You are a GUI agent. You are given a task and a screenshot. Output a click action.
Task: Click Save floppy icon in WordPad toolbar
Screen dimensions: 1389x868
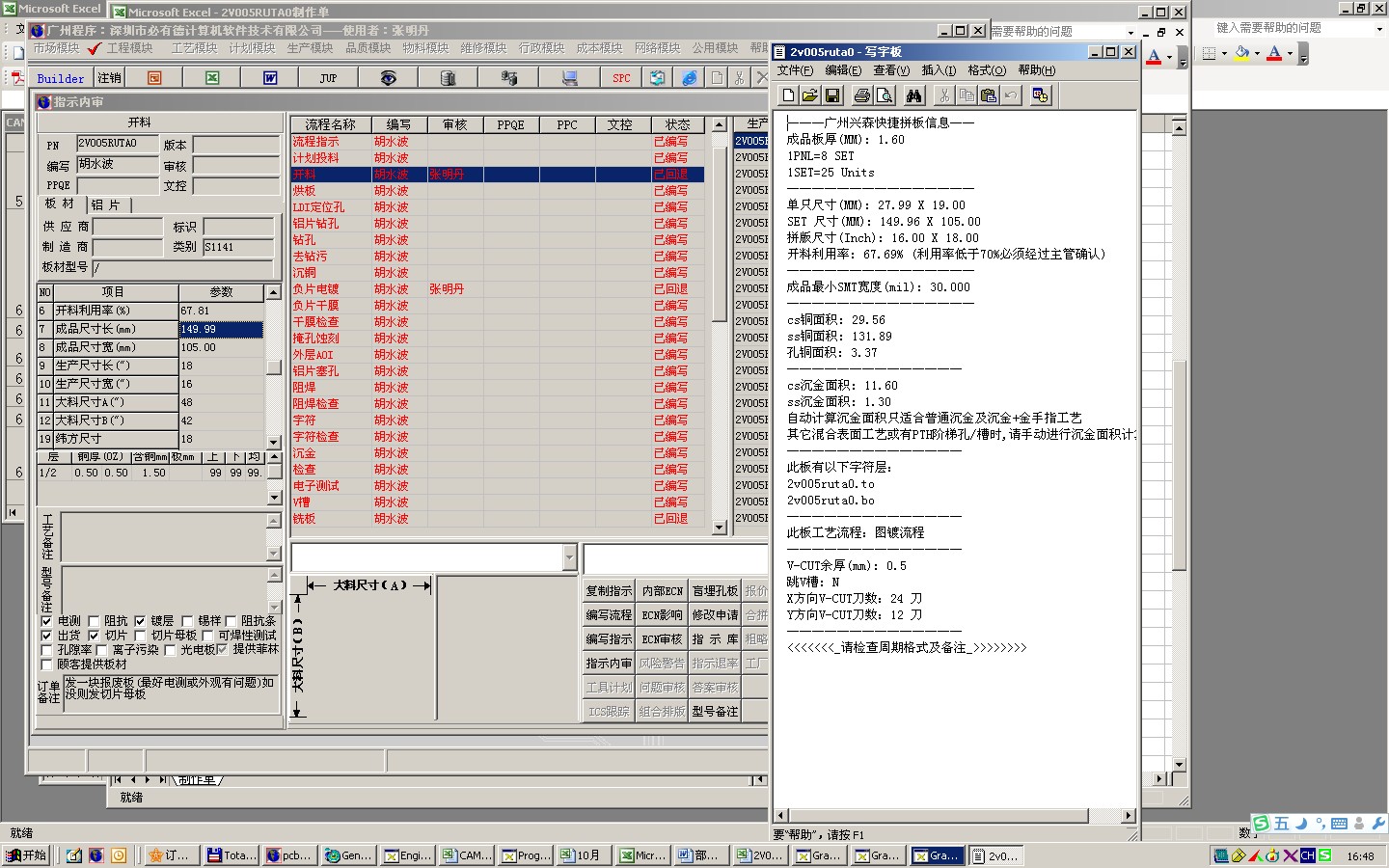tap(831, 95)
